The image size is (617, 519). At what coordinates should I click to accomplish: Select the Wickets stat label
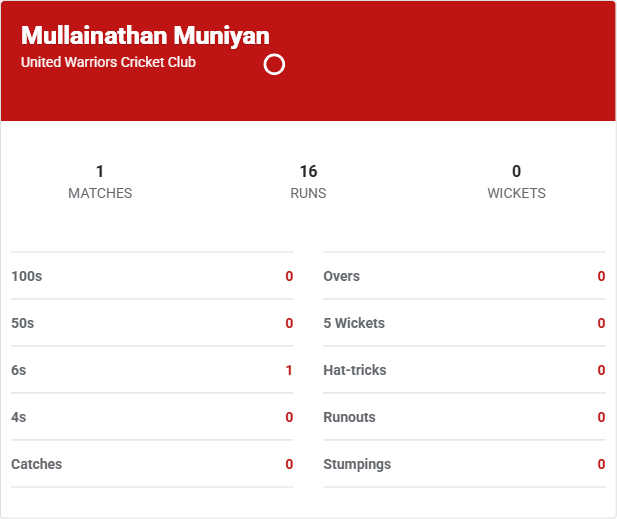pyautogui.click(x=516, y=193)
